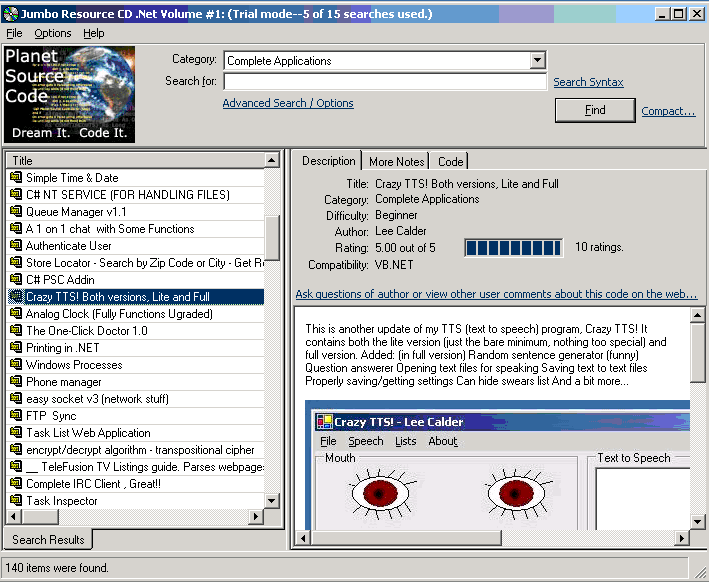Click the results list scroll right arrow
This screenshot has height=582, width=709.
(x=256, y=516)
